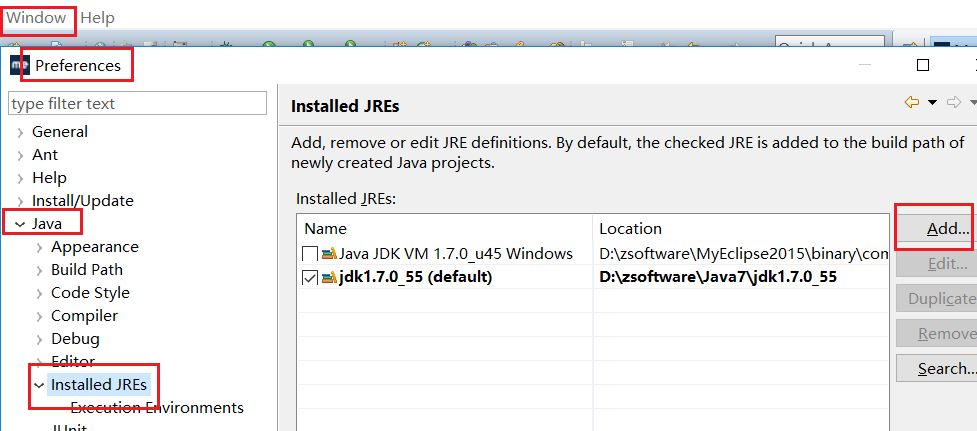This screenshot has width=977, height=431.
Task: Select Ant in the preferences tree
Action: 45,154
